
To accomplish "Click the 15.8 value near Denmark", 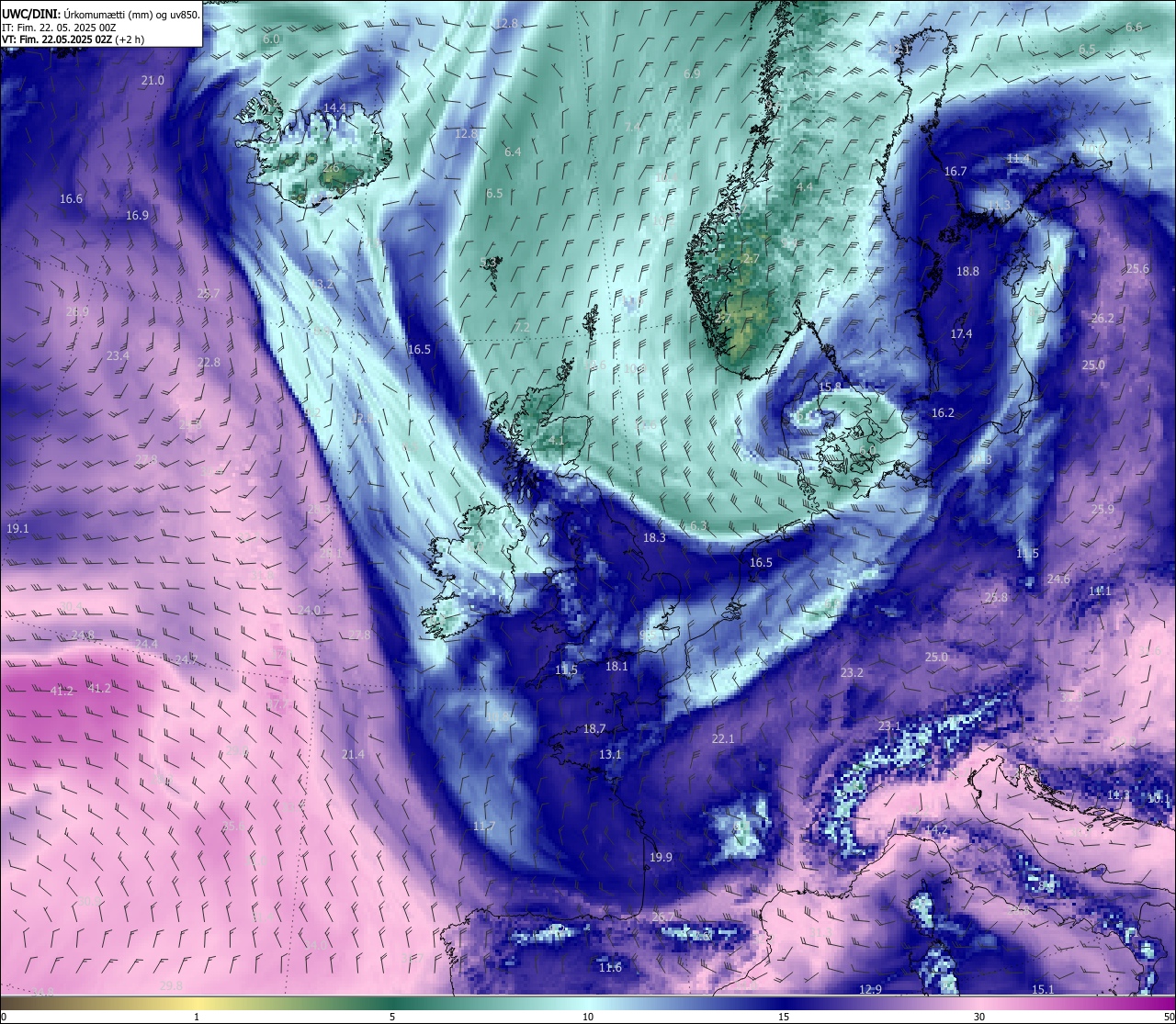I will tap(830, 388).
